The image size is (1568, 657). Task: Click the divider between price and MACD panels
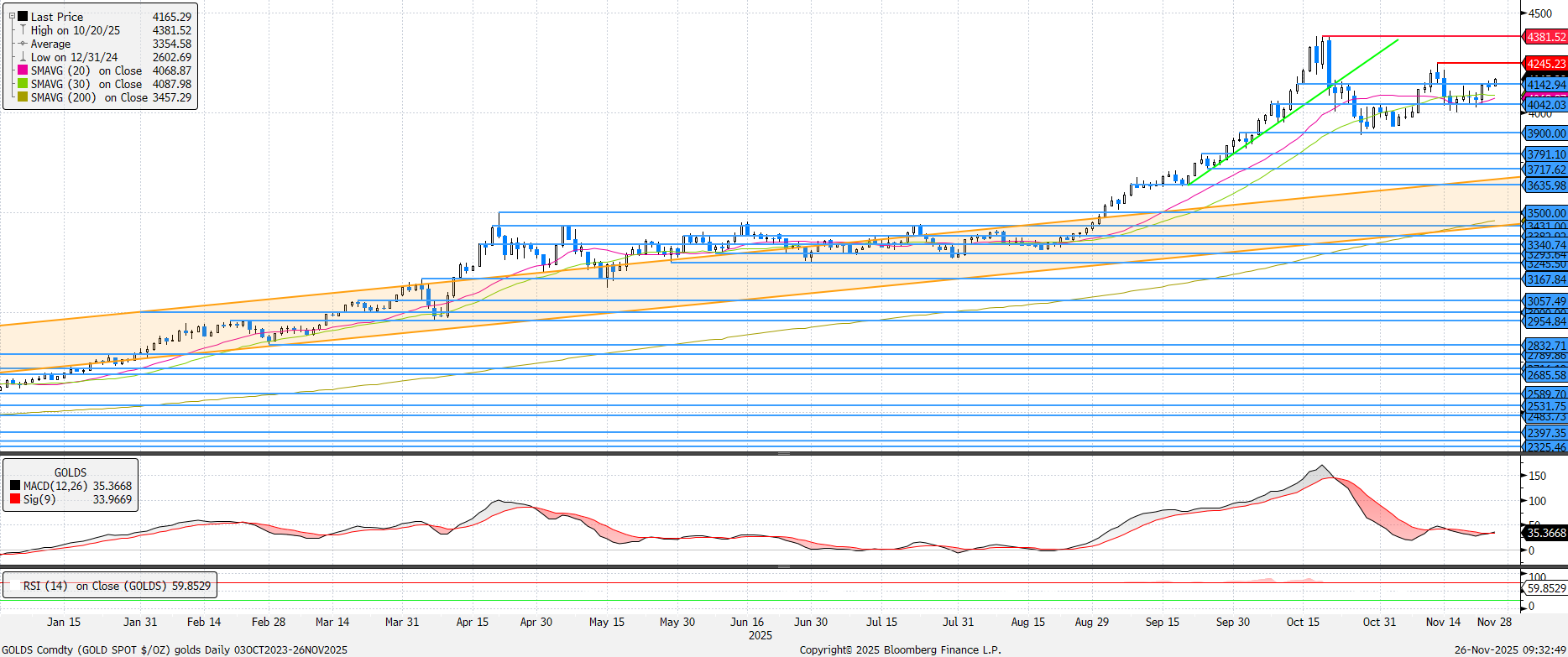[783, 453]
